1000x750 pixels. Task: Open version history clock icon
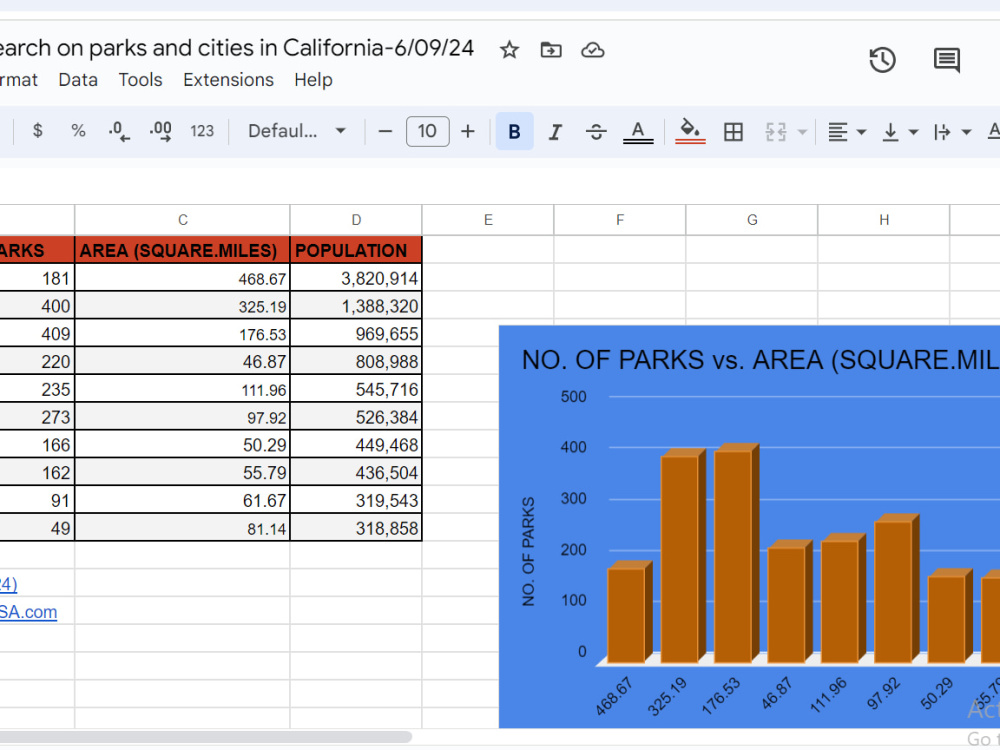(x=883, y=60)
